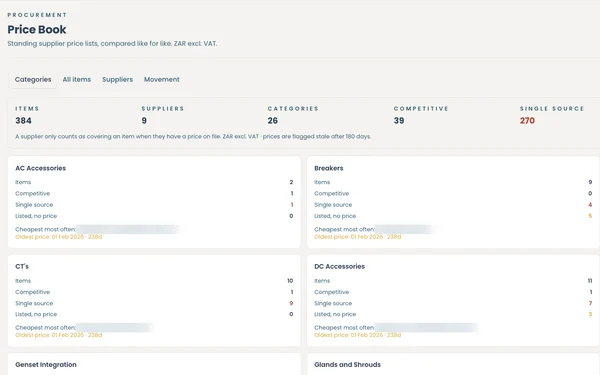Open the Movement tab
This screenshot has width=600, height=375.
click(161, 80)
